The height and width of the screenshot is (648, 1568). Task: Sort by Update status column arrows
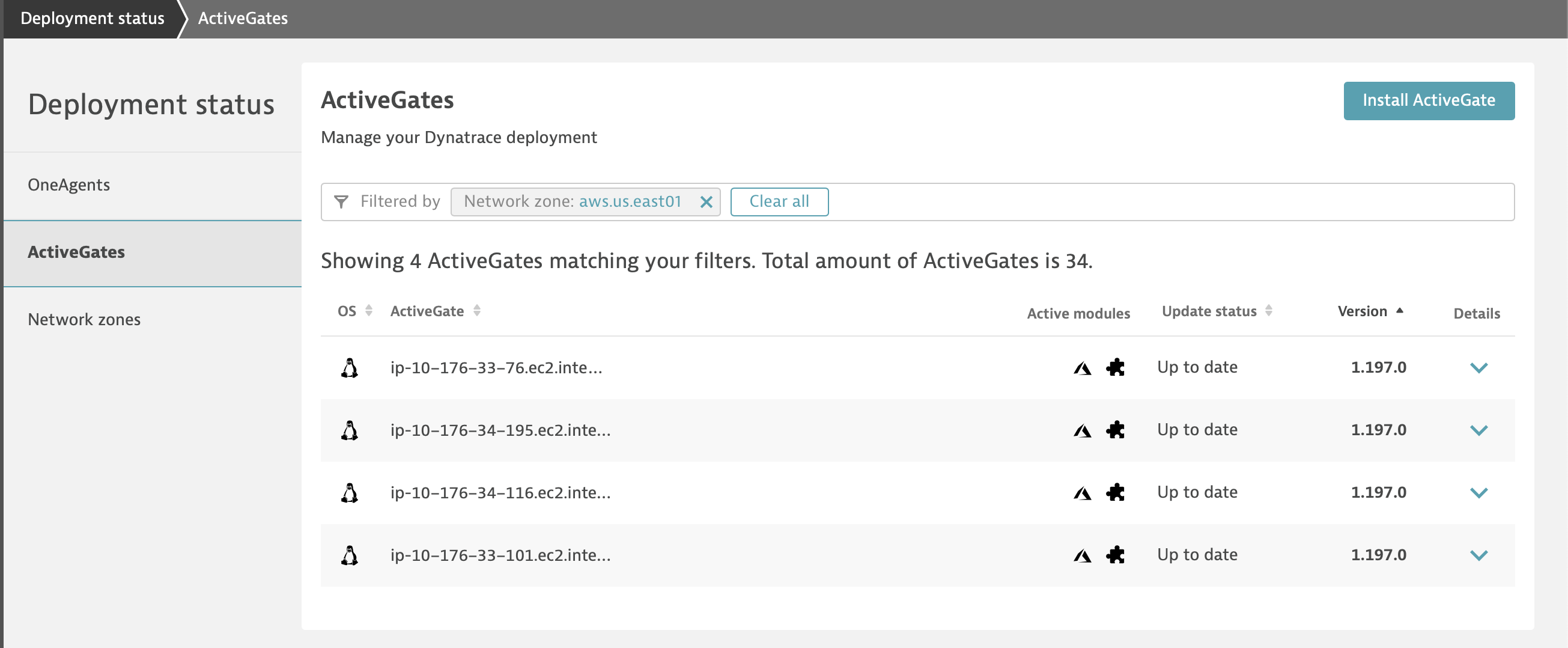tap(1269, 311)
